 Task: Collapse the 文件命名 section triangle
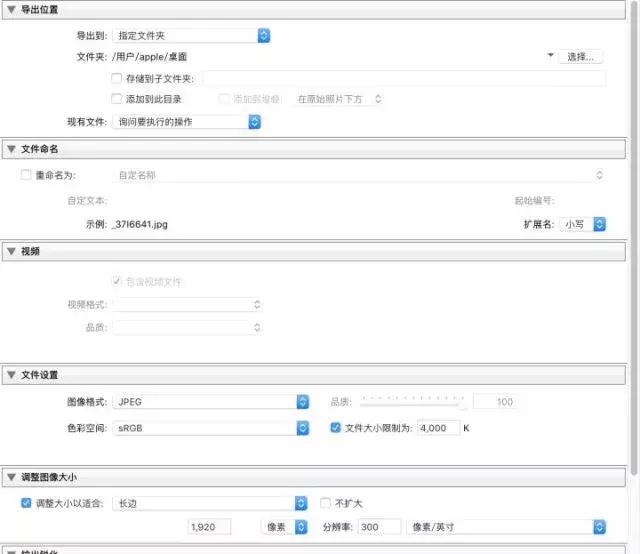tap(11, 149)
